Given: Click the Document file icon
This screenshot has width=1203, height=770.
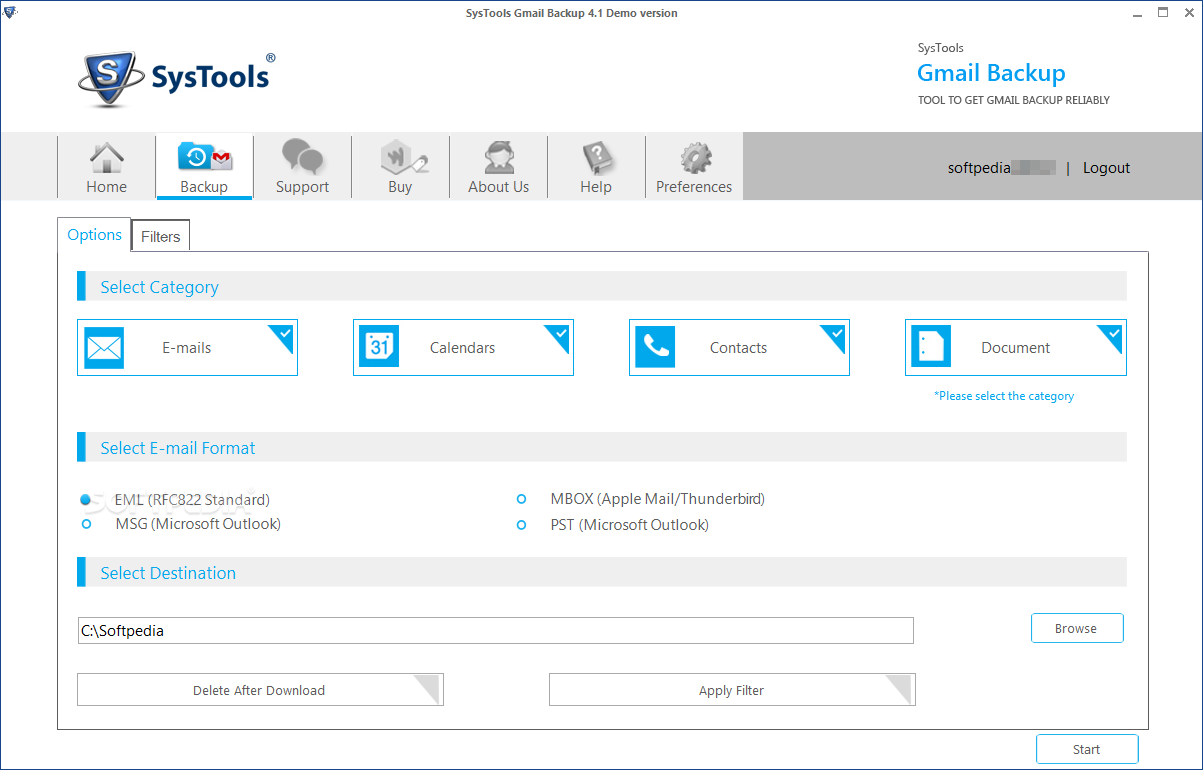Looking at the screenshot, I should [x=931, y=348].
